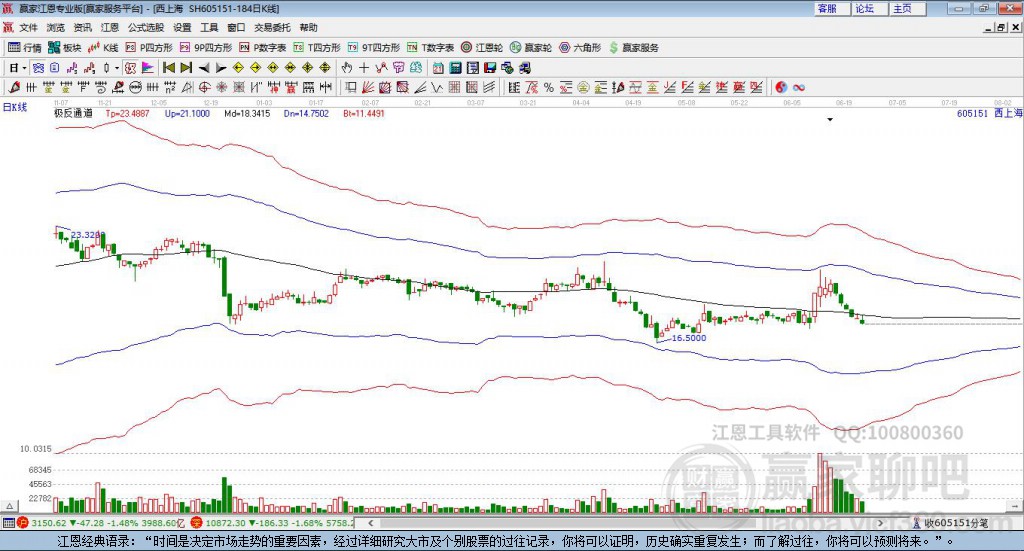The height and width of the screenshot is (551, 1024).
Task: Click the 日K线 period label
Action: [14, 108]
